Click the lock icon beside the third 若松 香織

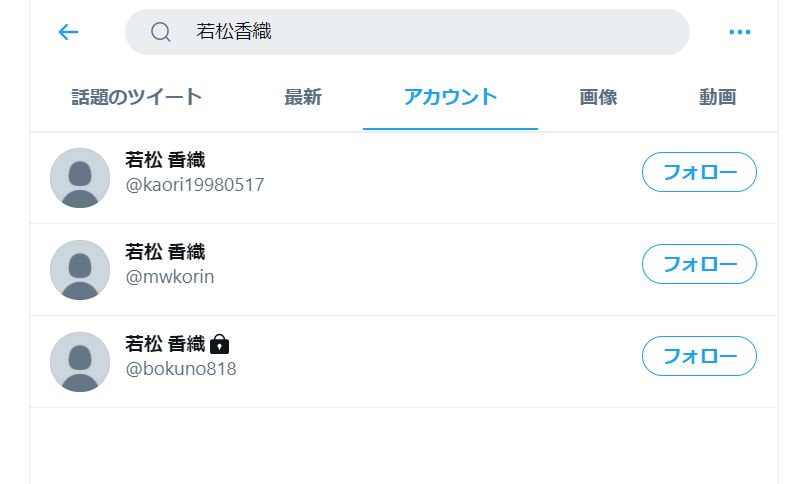click(x=219, y=344)
